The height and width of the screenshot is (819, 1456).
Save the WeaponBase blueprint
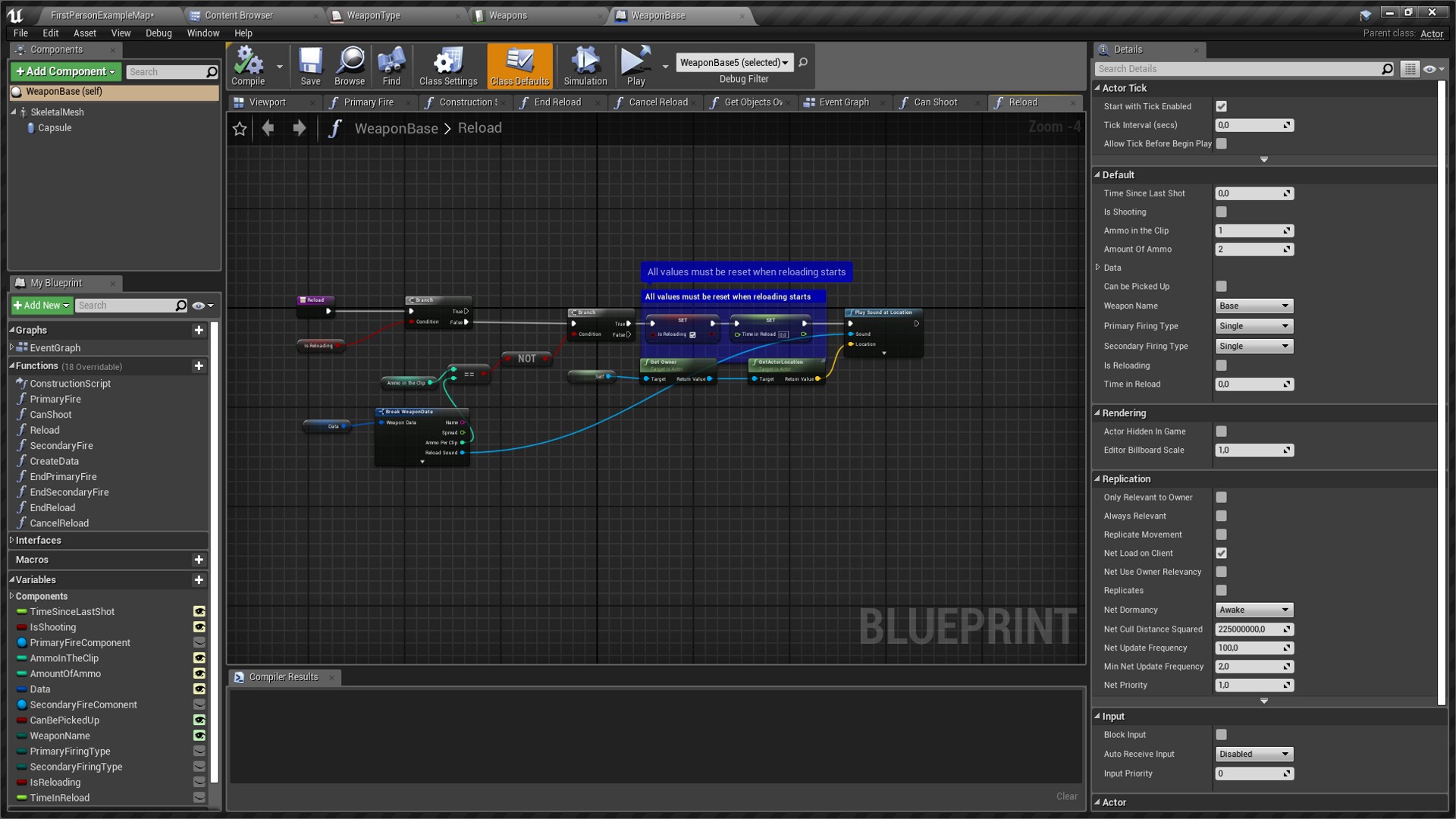(309, 66)
